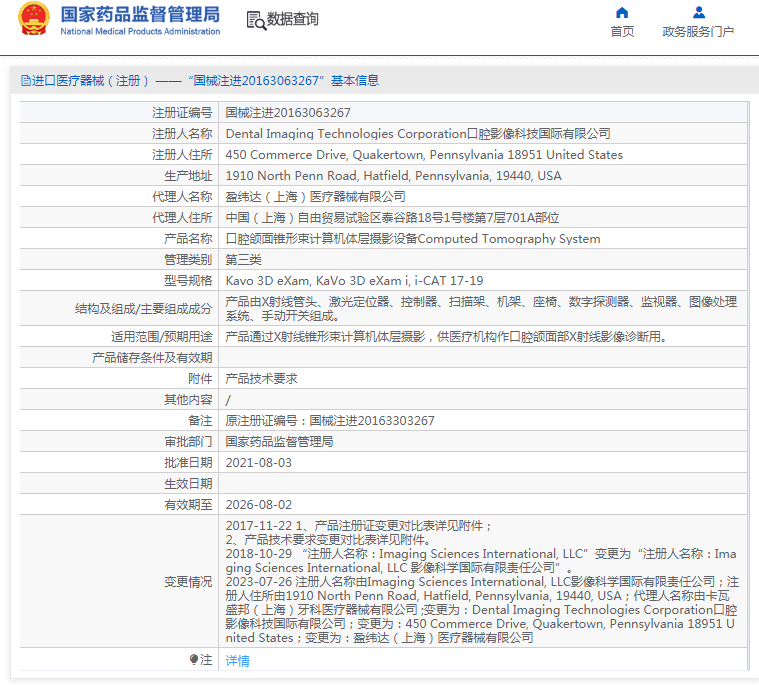Click the 生效日期 row label
Image resolution: width=759 pixels, height=685 pixels.
click(188, 484)
